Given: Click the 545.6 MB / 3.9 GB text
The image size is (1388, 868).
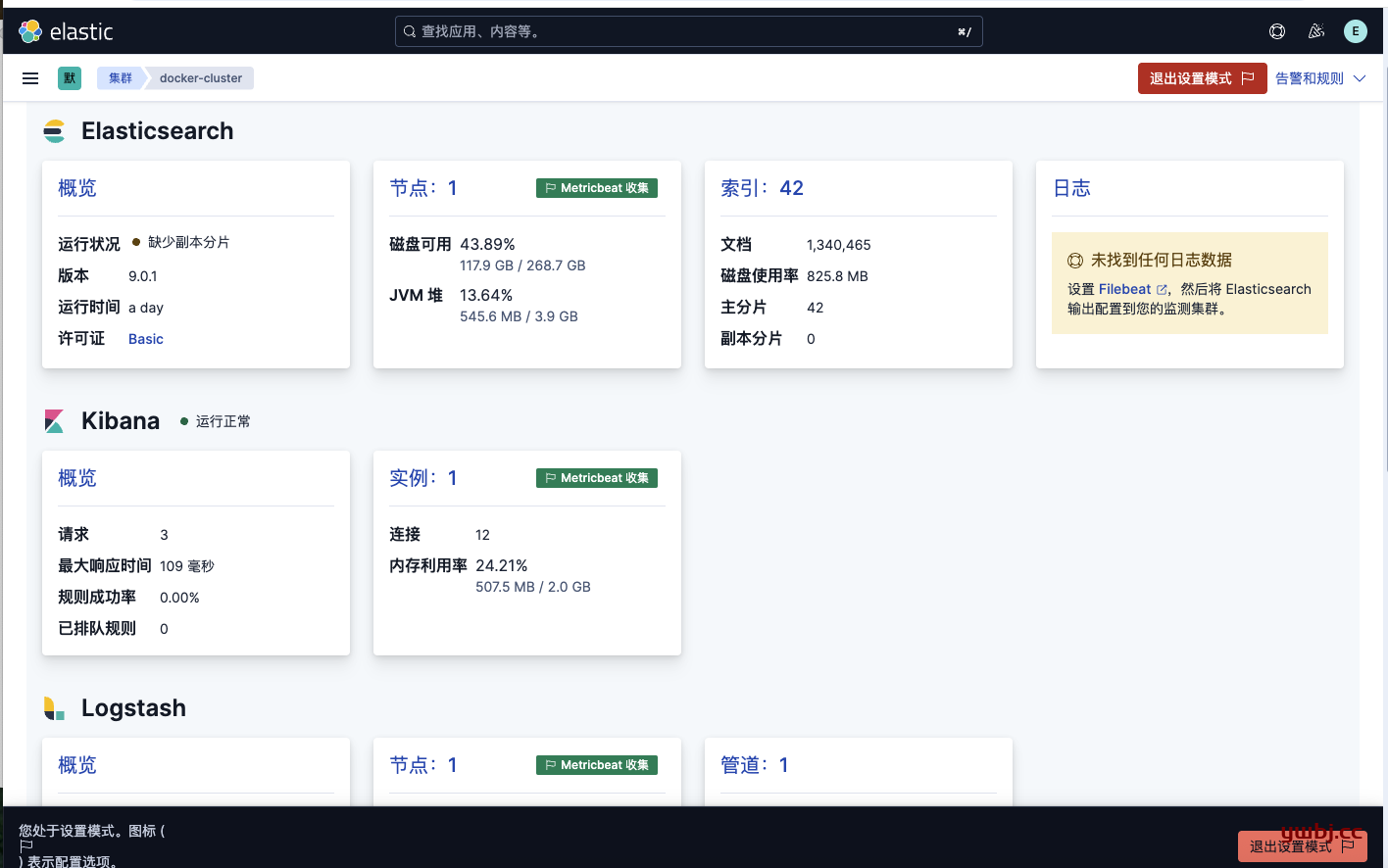Looking at the screenshot, I should pyautogui.click(x=519, y=316).
